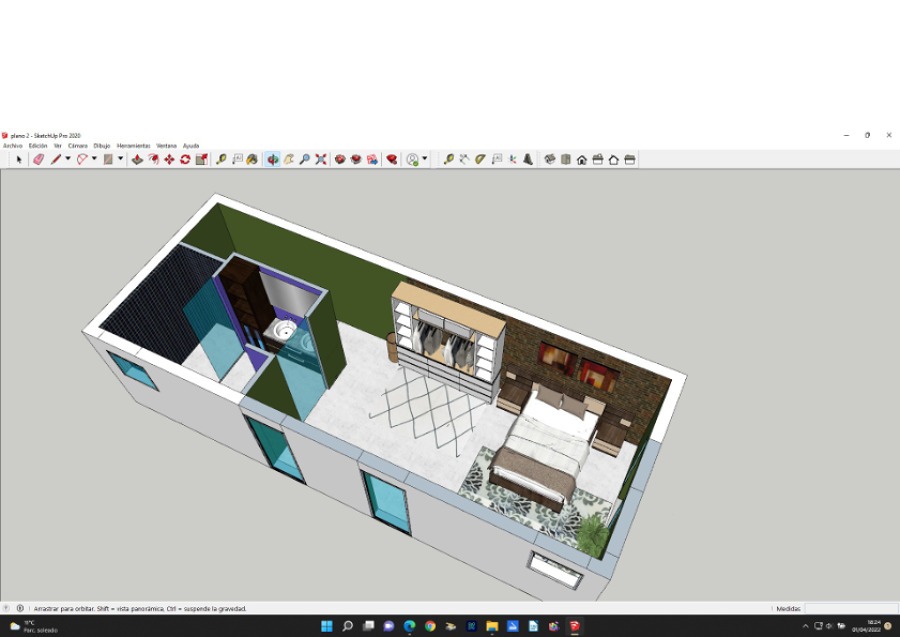Select the Rotate tool
900x637 pixels.
pos(185,159)
